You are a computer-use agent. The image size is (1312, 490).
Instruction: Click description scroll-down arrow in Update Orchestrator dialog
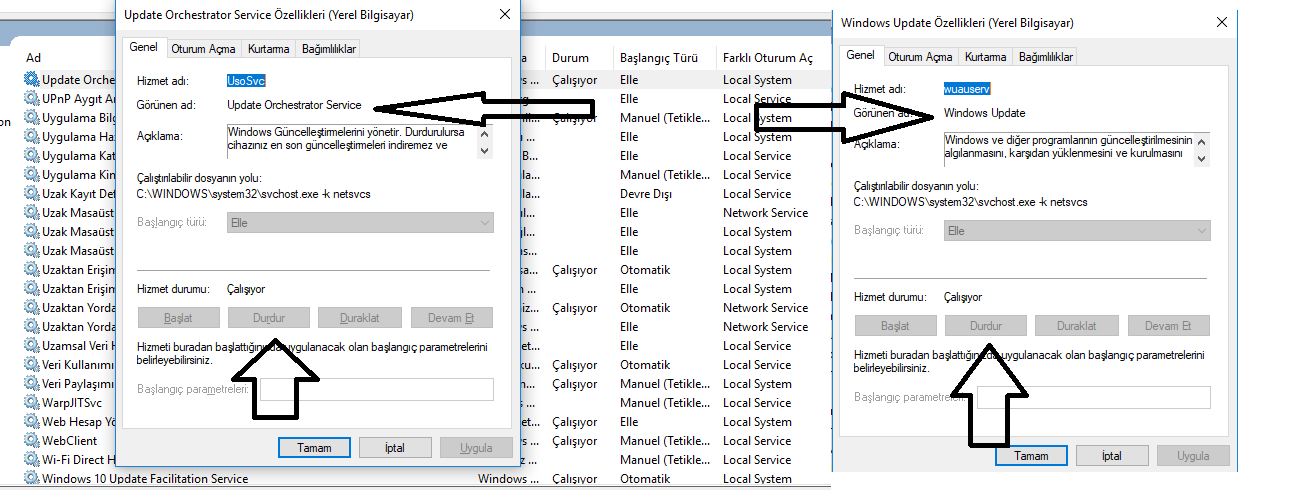(486, 150)
